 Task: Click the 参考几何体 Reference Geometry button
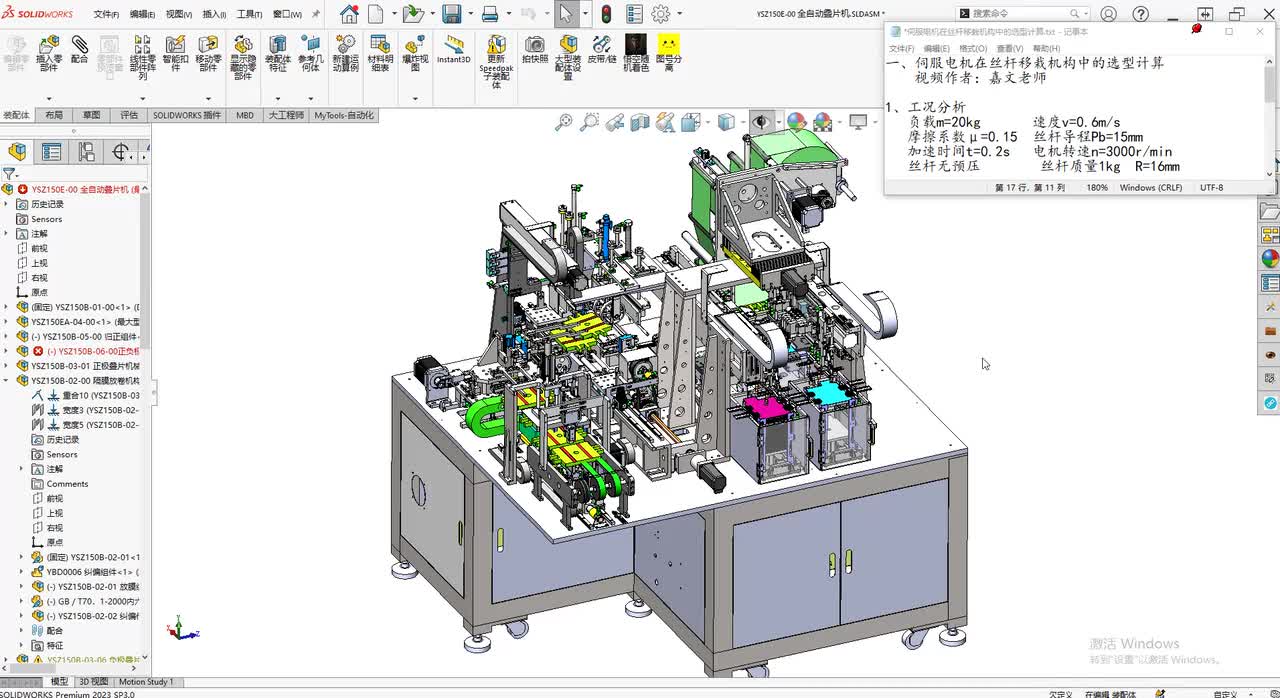pyautogui.click(x=311, y=54)
